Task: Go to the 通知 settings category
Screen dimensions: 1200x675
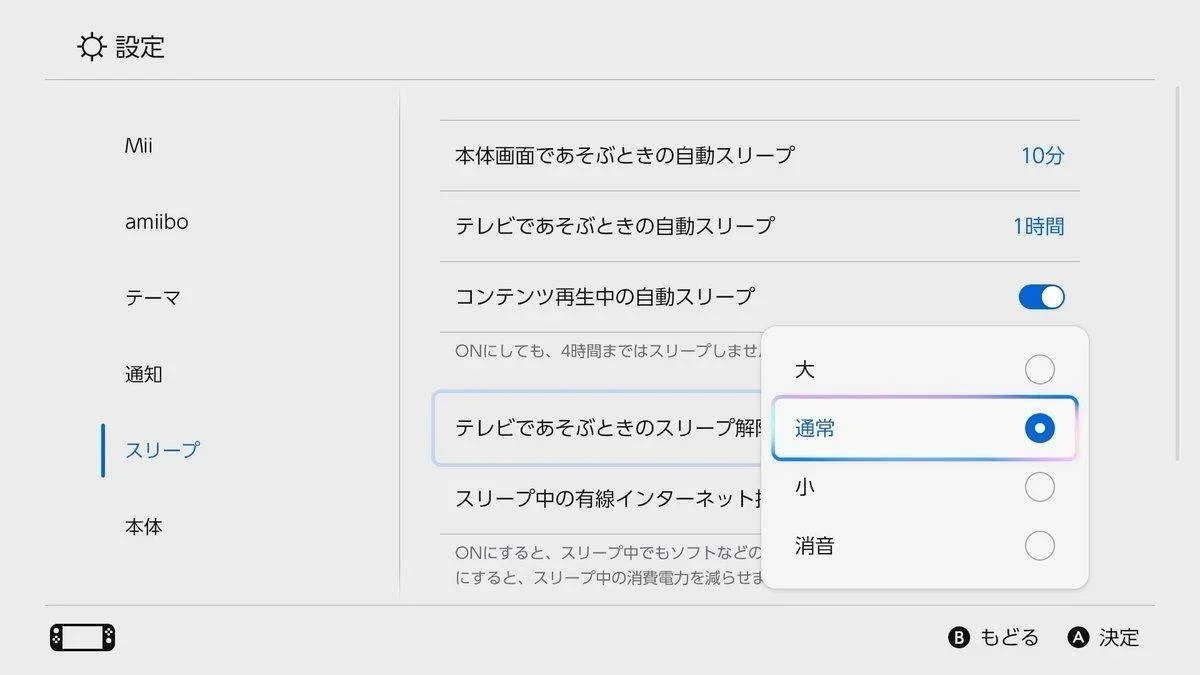Action: point(144,374)
